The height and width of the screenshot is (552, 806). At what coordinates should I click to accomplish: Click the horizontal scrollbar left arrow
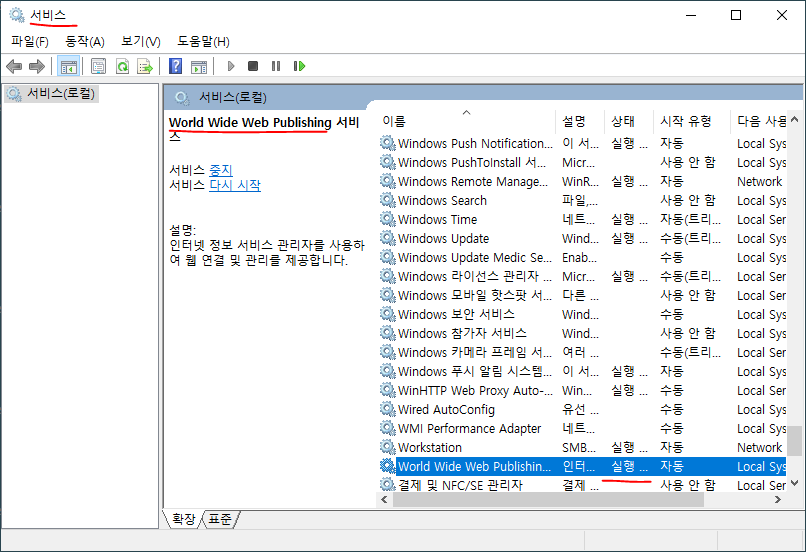[x=384, y=500]
